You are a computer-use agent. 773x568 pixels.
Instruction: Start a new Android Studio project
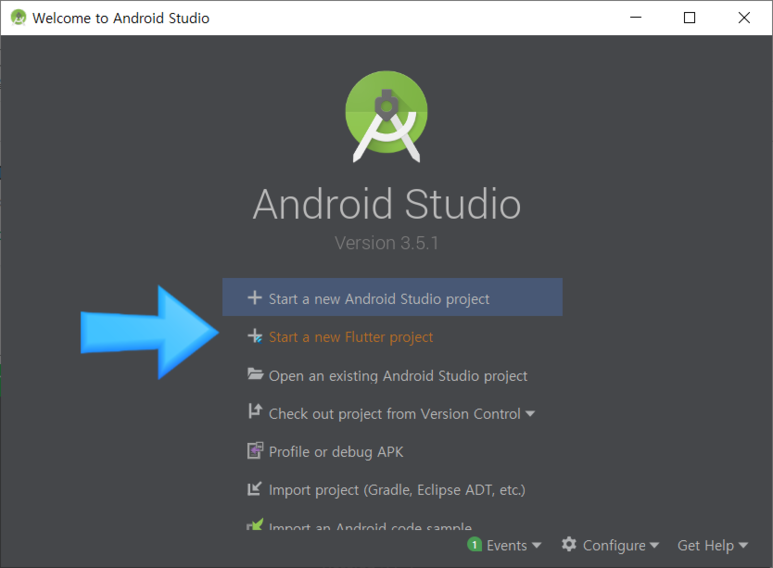pos(392,297)
